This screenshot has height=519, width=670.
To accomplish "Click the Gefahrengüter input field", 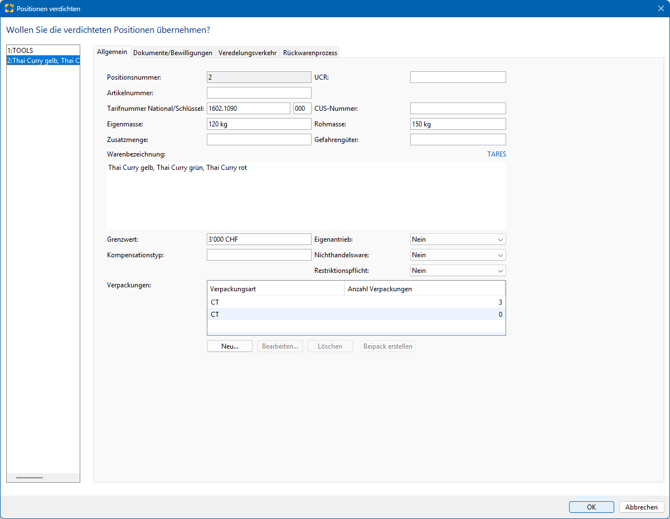I will 458,139.
